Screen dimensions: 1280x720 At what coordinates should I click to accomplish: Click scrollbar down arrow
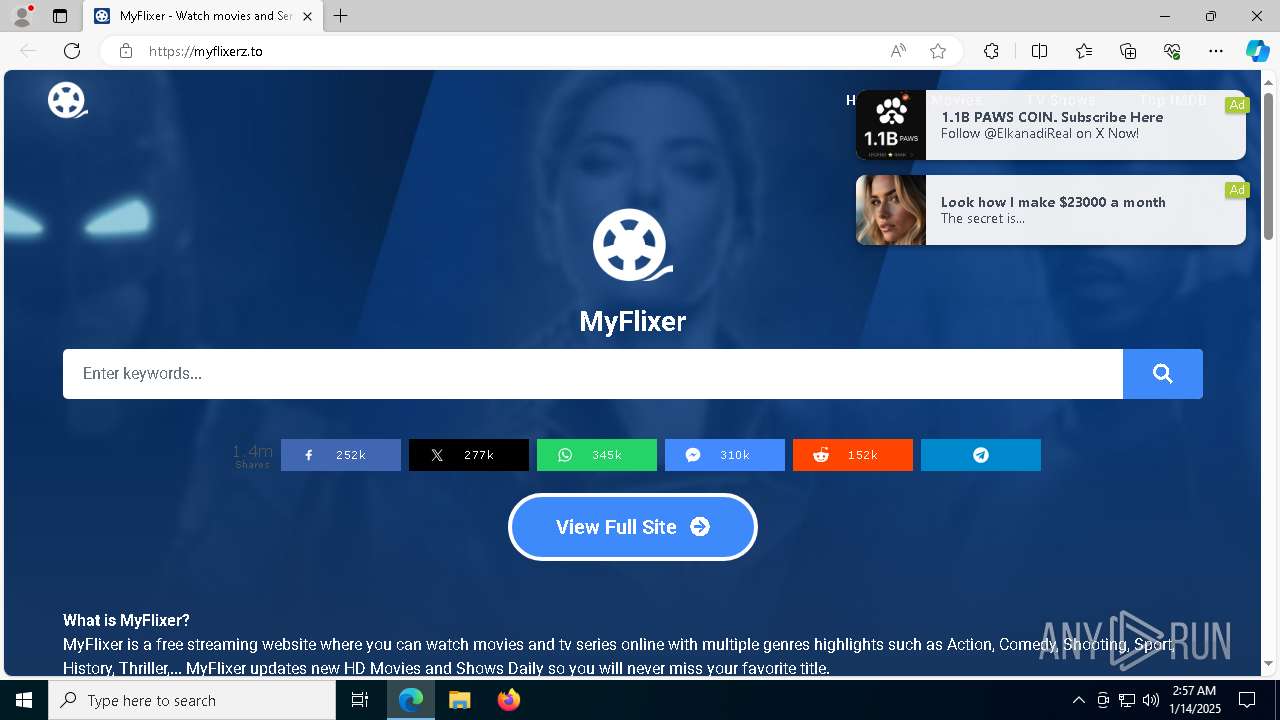[1268, 663]
